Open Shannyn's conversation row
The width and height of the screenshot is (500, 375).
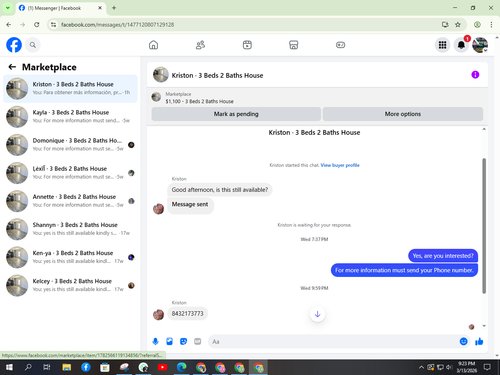(x=70, y=229)
